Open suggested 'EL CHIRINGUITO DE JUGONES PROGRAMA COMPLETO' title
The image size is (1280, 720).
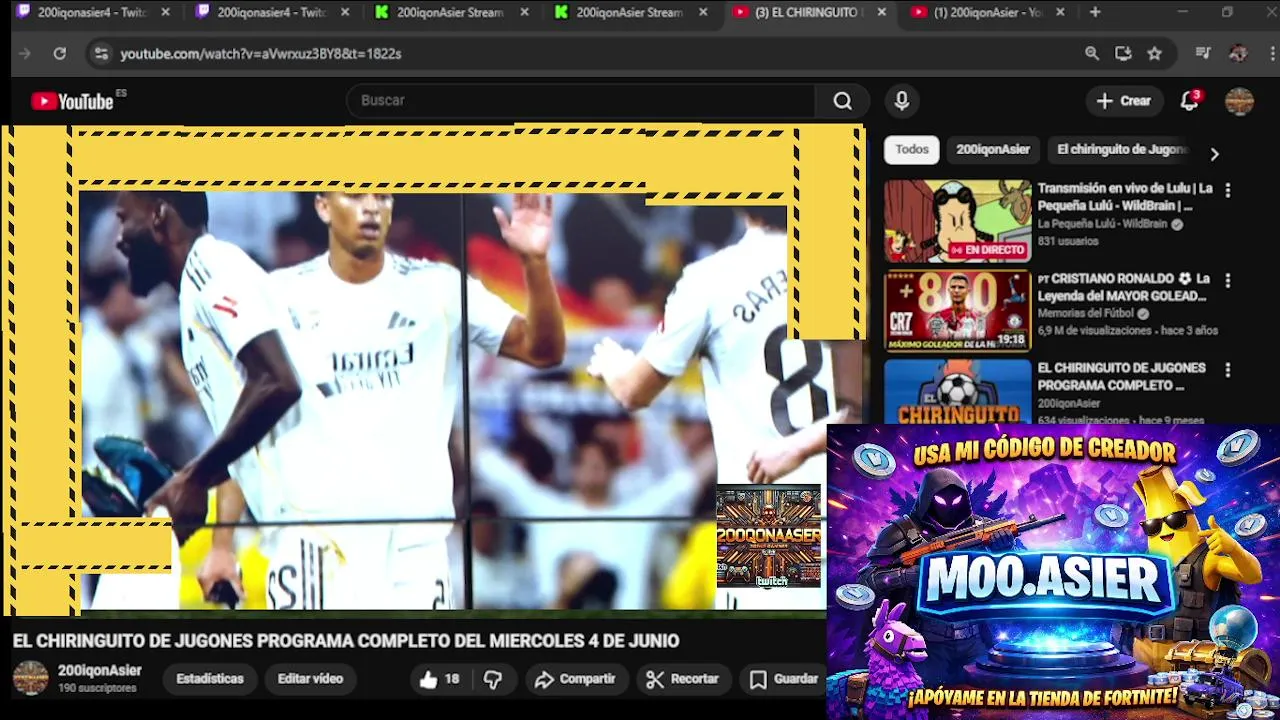(1121, 377)
